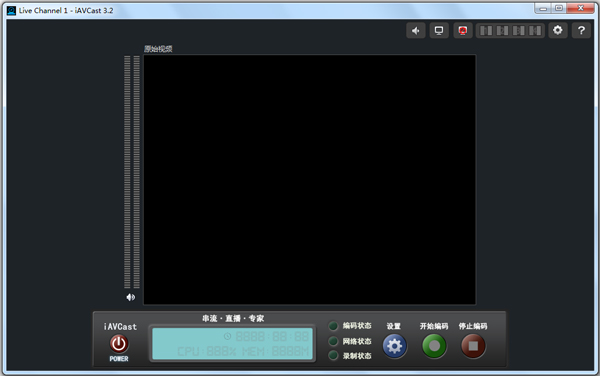600x376 pixels.
Task: Click the red POWER button
Action: click(119, 344)
